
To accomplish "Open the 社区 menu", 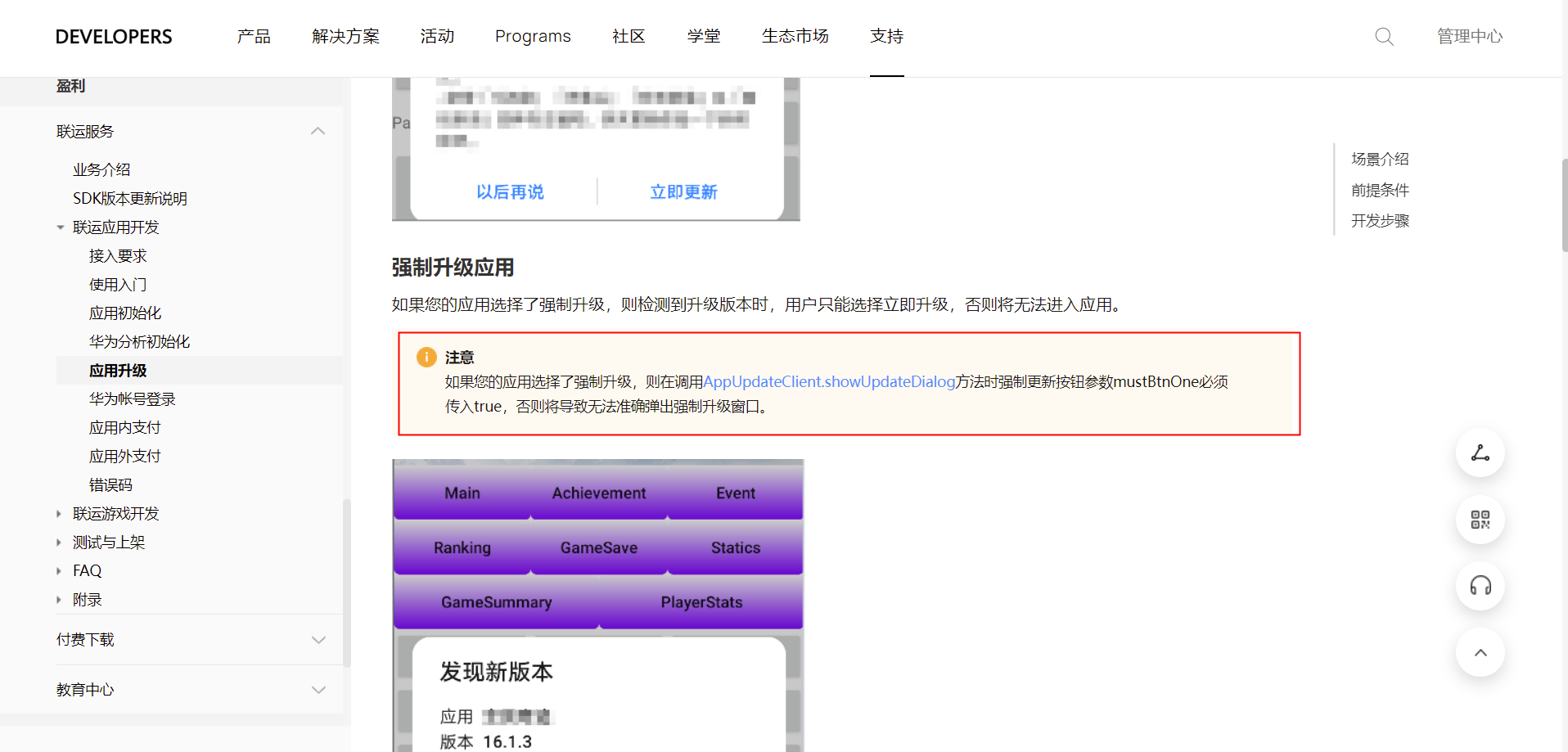I will 629,36.
